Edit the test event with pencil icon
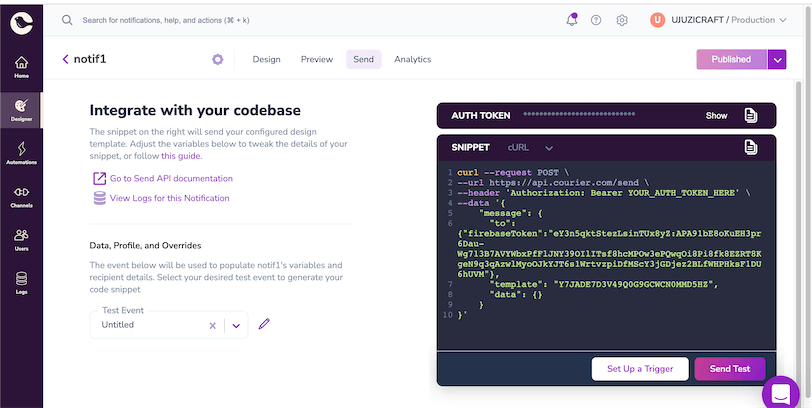 264,324
